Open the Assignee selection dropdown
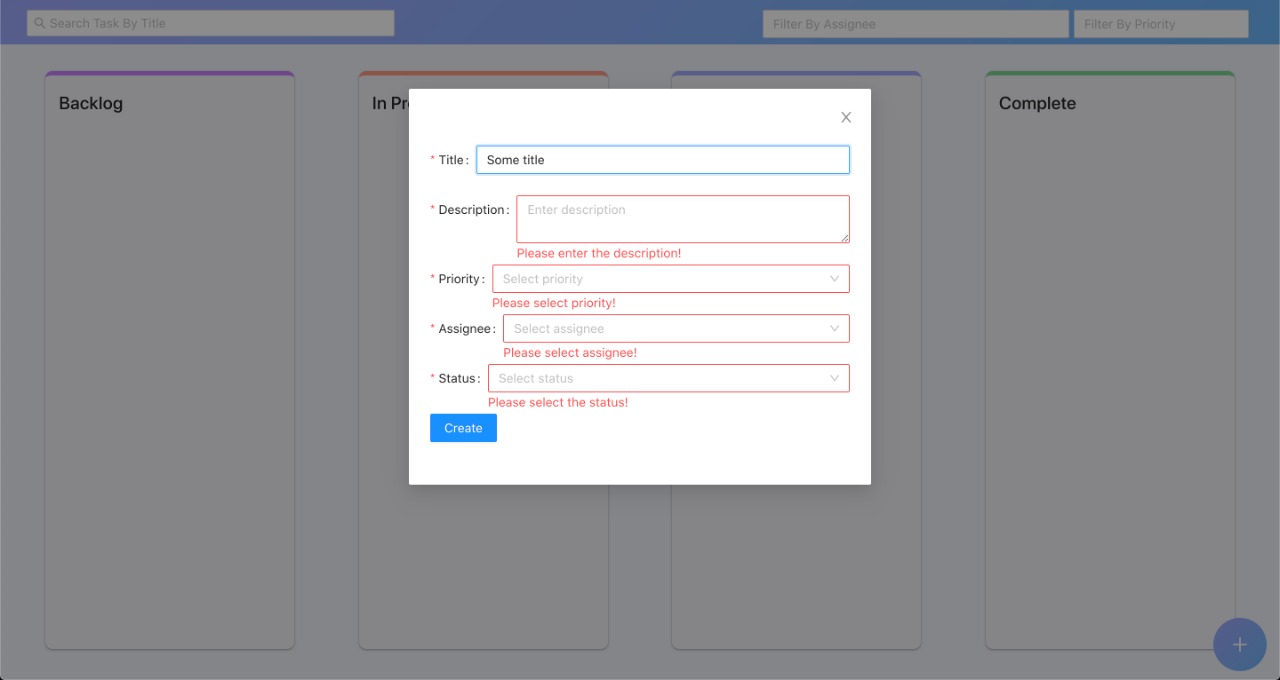 [x=675, y=328]
